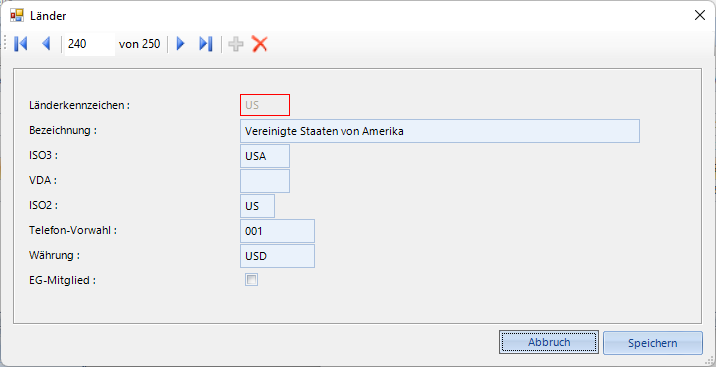
Task: Go to the next record arrow
Action: [180, 44]
